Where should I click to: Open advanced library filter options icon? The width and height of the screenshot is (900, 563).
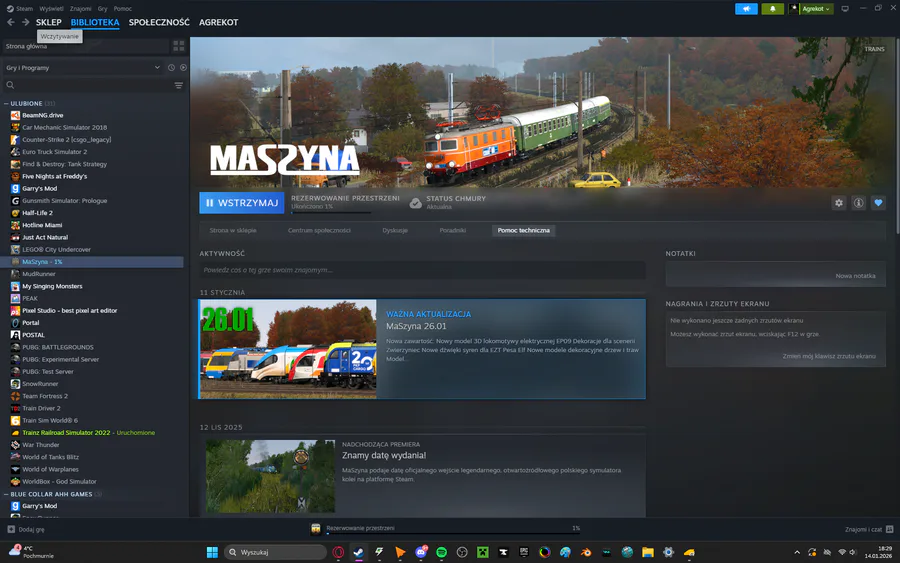point(179,85)
